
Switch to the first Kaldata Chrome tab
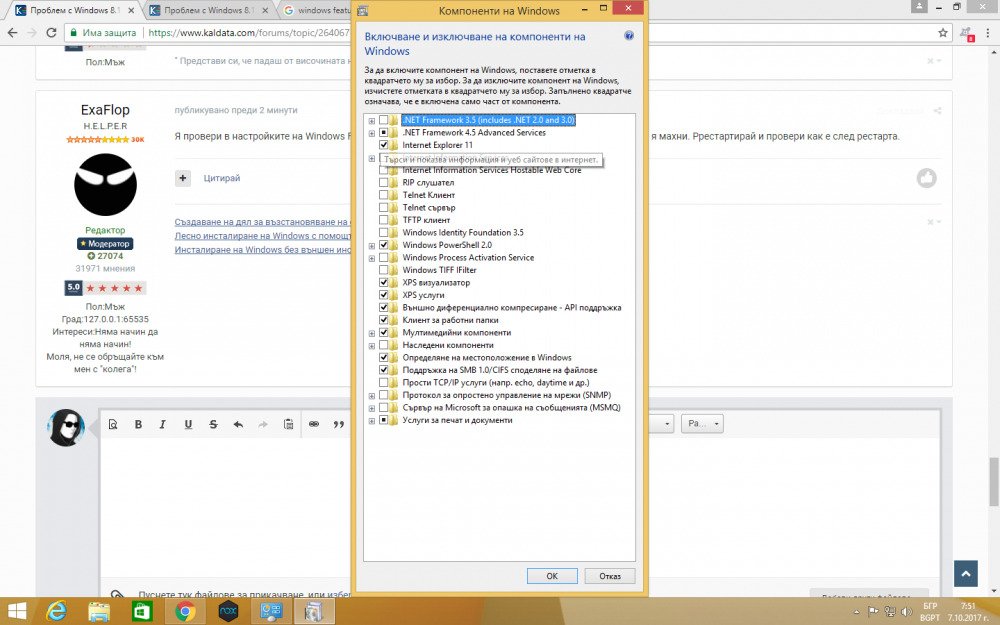point(73,10)
